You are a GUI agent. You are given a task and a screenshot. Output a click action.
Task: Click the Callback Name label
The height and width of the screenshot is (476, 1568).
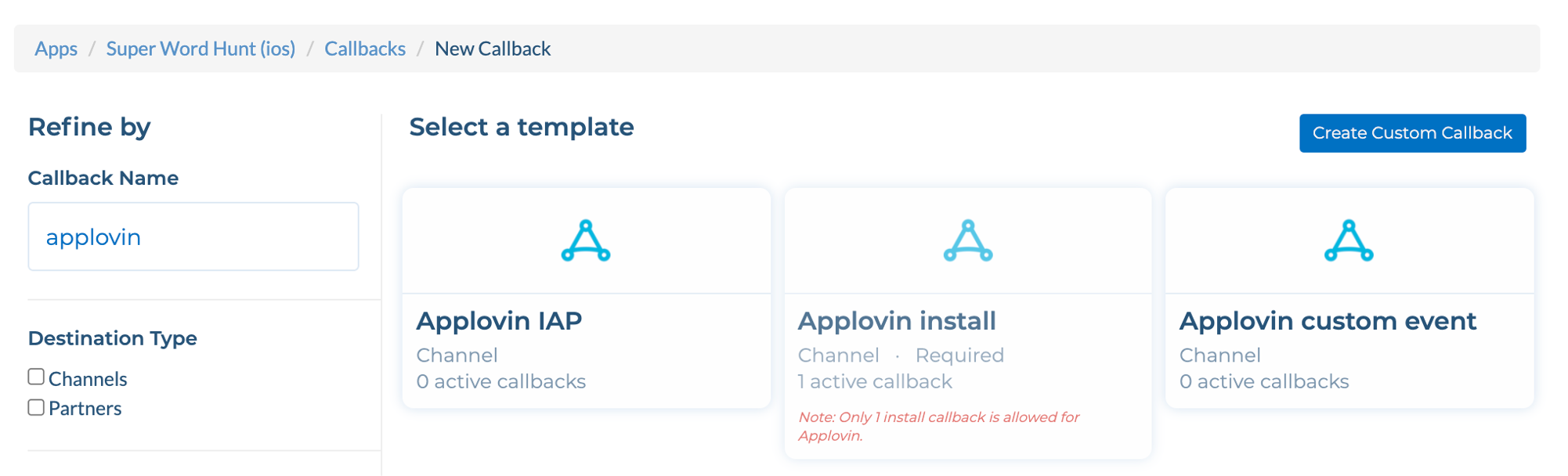pyautogui.click(x=103, y=178)
